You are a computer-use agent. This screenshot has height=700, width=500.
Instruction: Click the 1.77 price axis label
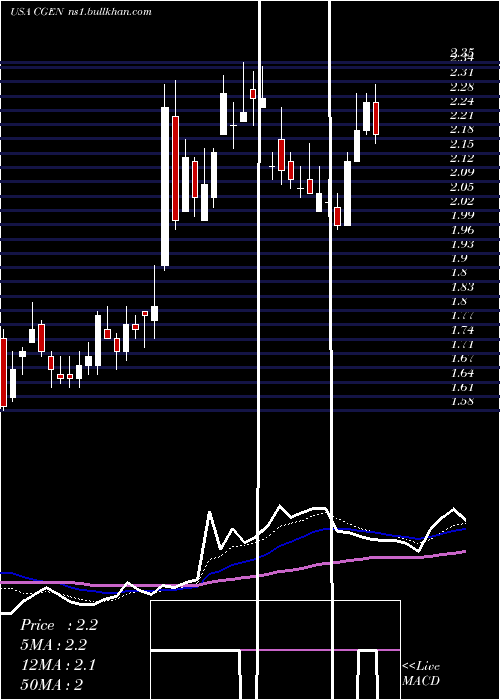(x=462, y=316)
